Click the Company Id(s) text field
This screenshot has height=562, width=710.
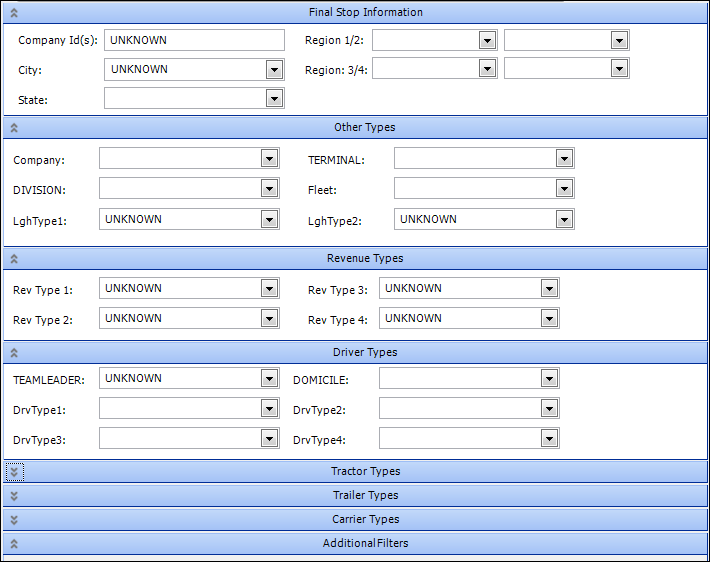(194, 40)
